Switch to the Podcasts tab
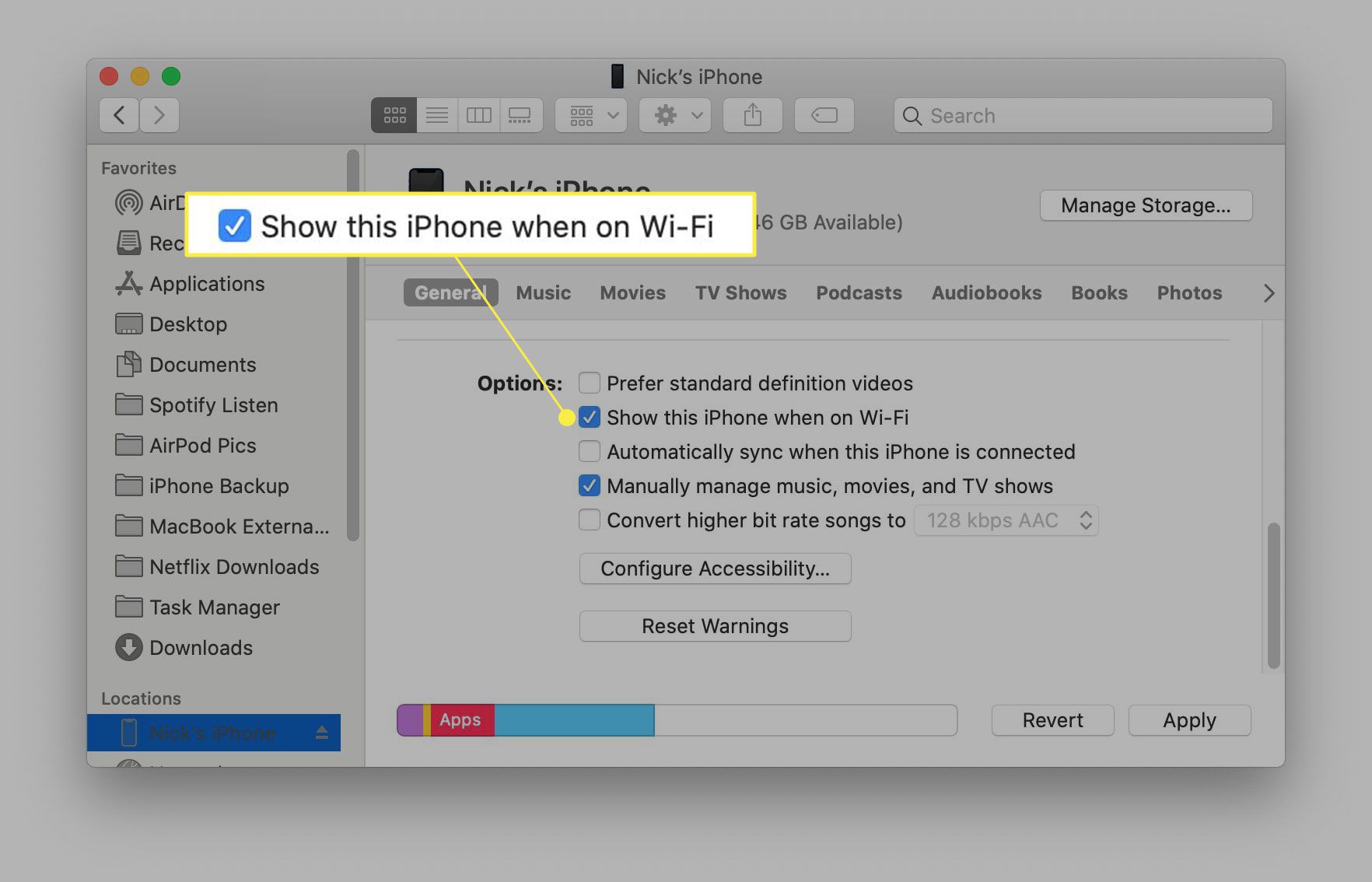This screenshot has height=882, width=1372. point(859,292)
